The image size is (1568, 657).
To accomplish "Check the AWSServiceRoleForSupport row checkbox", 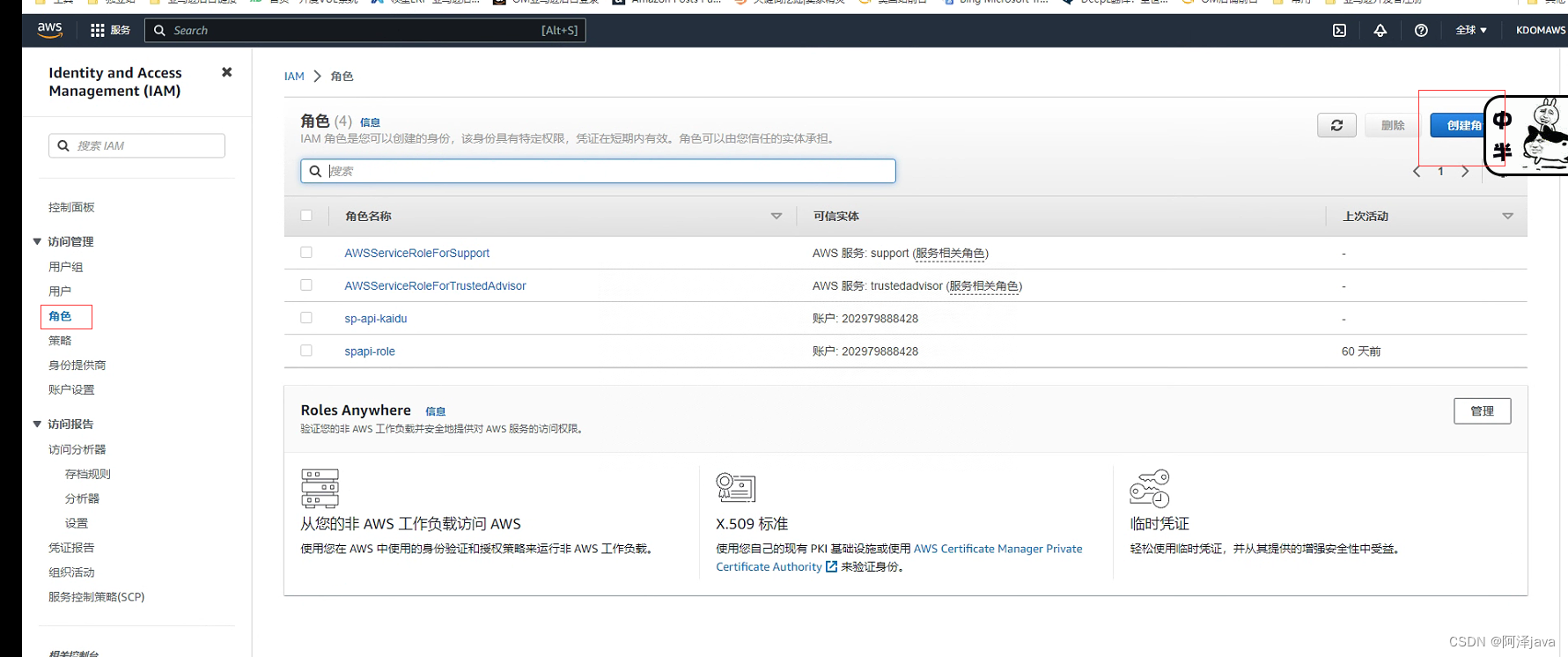I will (x=306, y=252).
